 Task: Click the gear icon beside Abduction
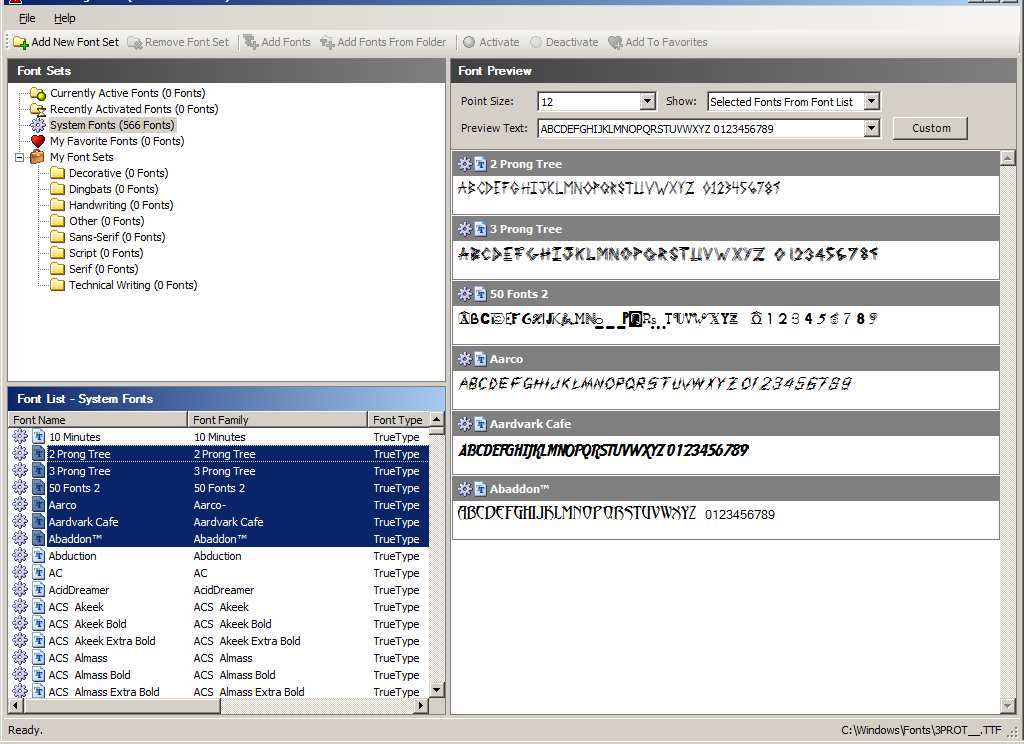tap(20, 555)
